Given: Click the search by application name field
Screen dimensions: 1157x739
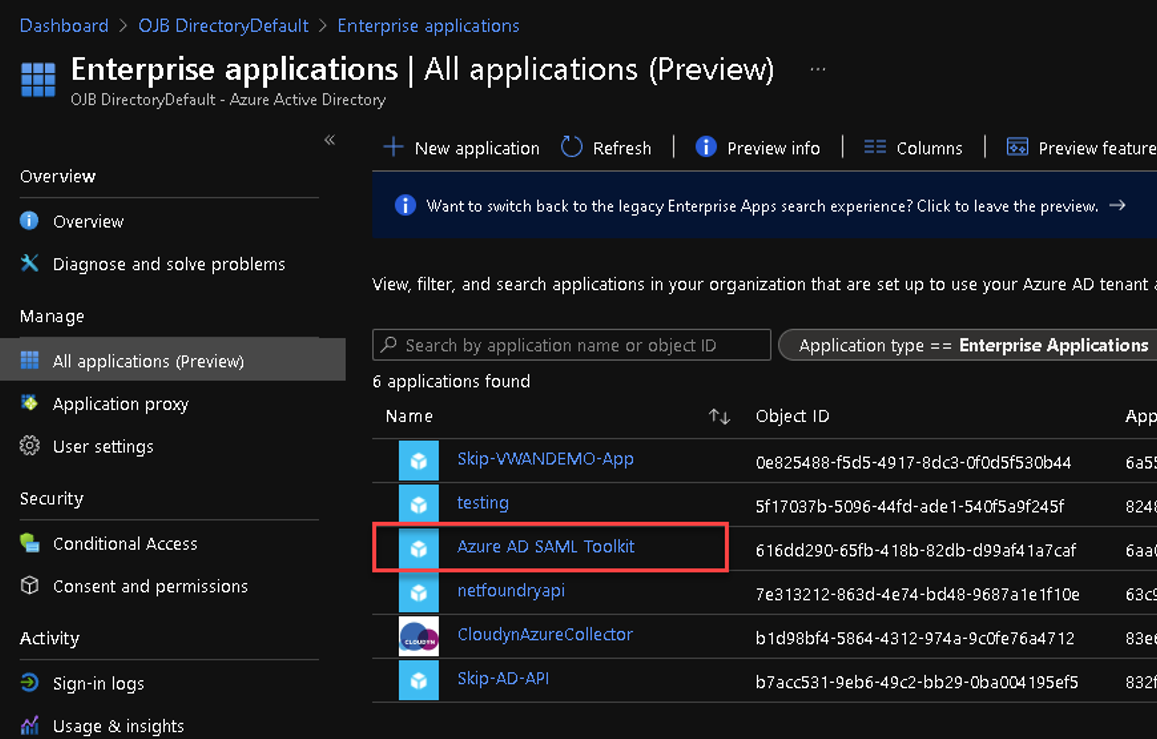Looking at the screenshot, I should tap(572, 344).
